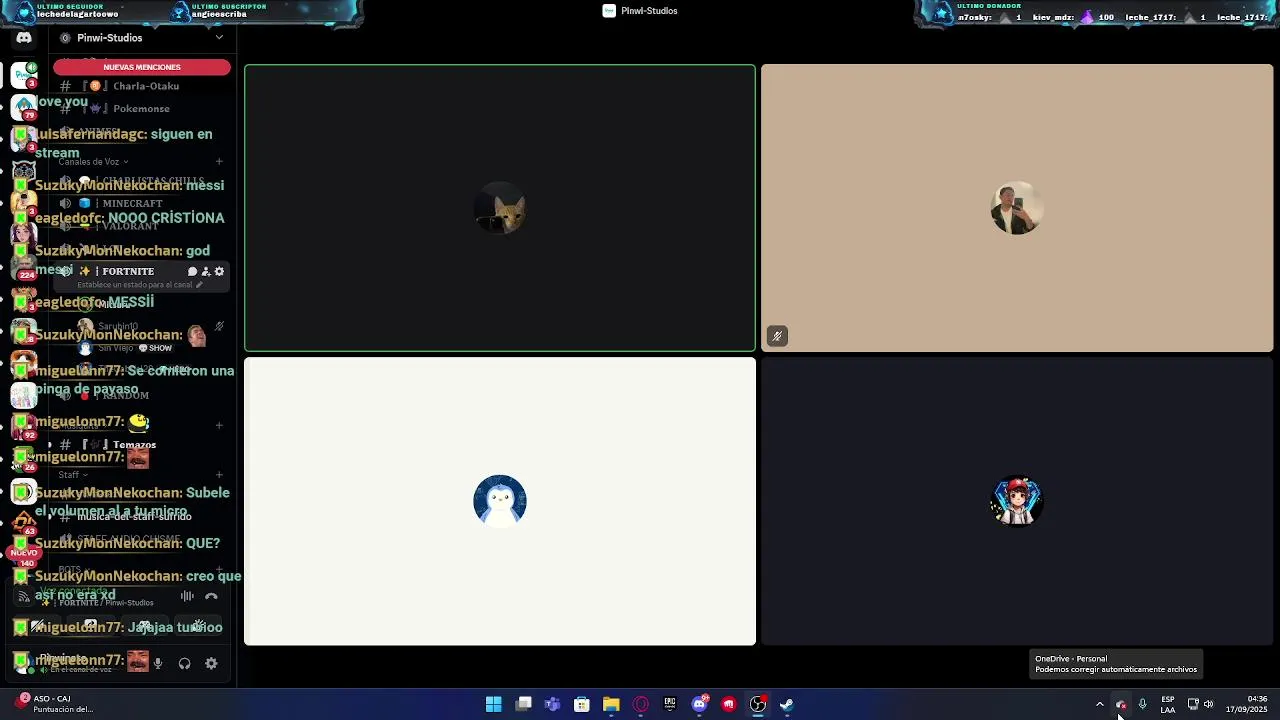Open Discord user settings gear
This screenshot has width=1280, height=720.
(211, 663)
